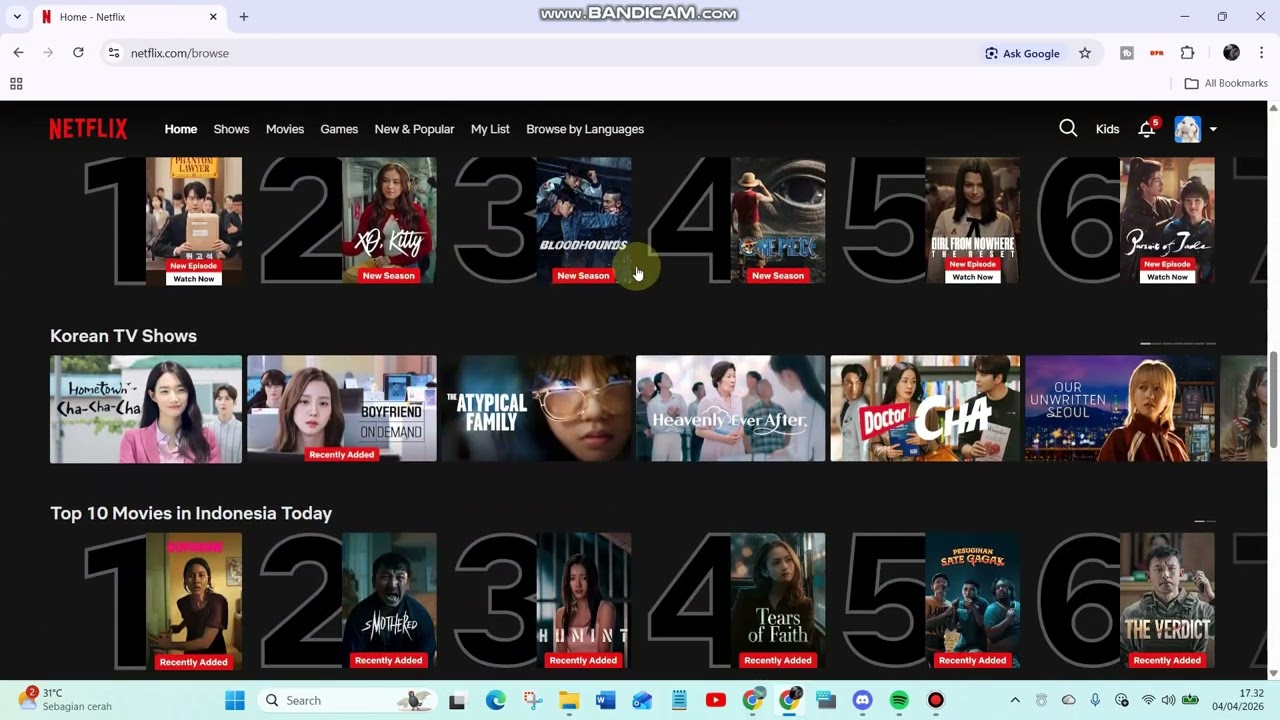Open Heavenly Ever After thumbnail

click(731, 409)
